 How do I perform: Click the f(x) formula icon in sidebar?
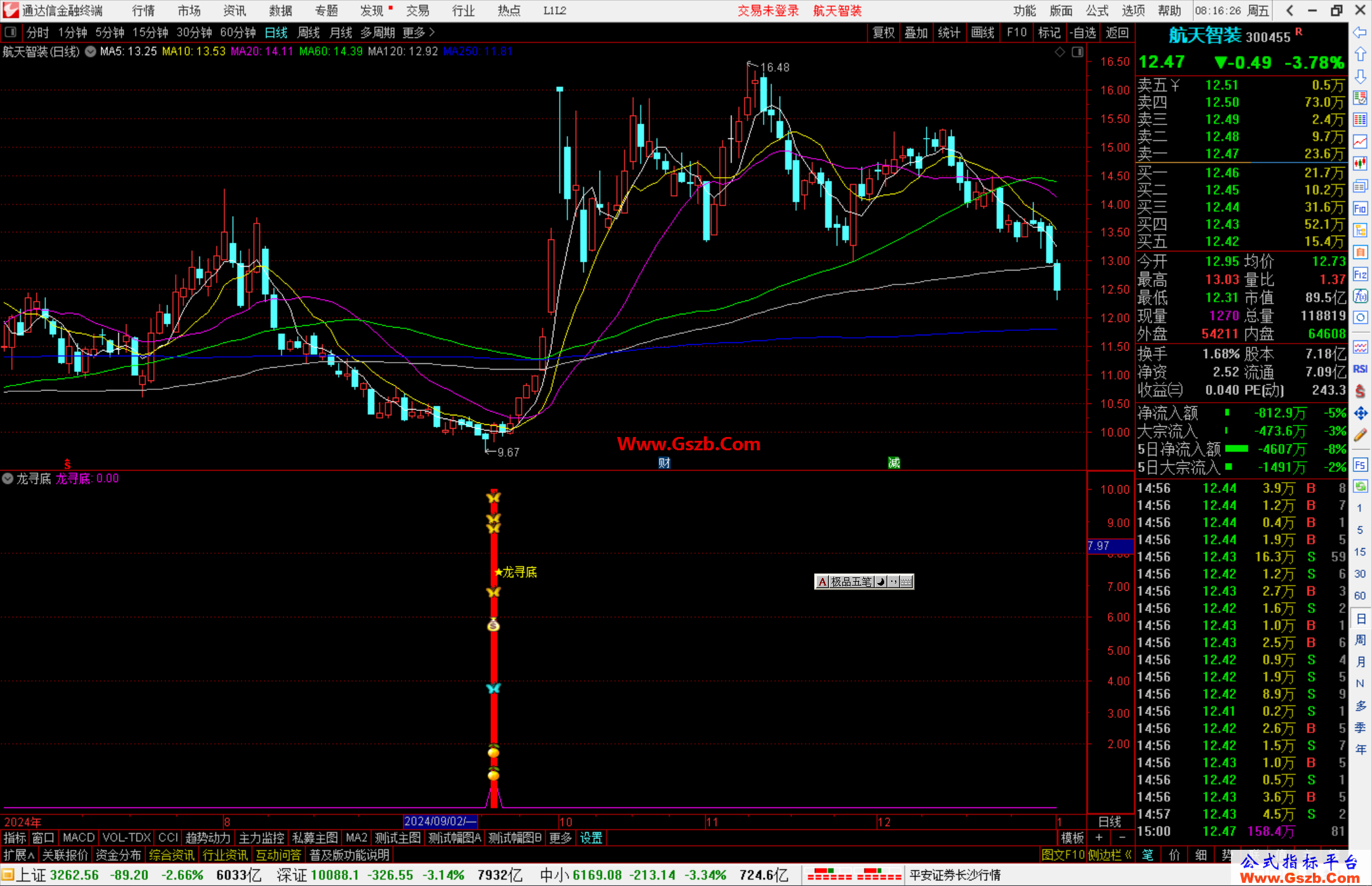coord(1360,296)
